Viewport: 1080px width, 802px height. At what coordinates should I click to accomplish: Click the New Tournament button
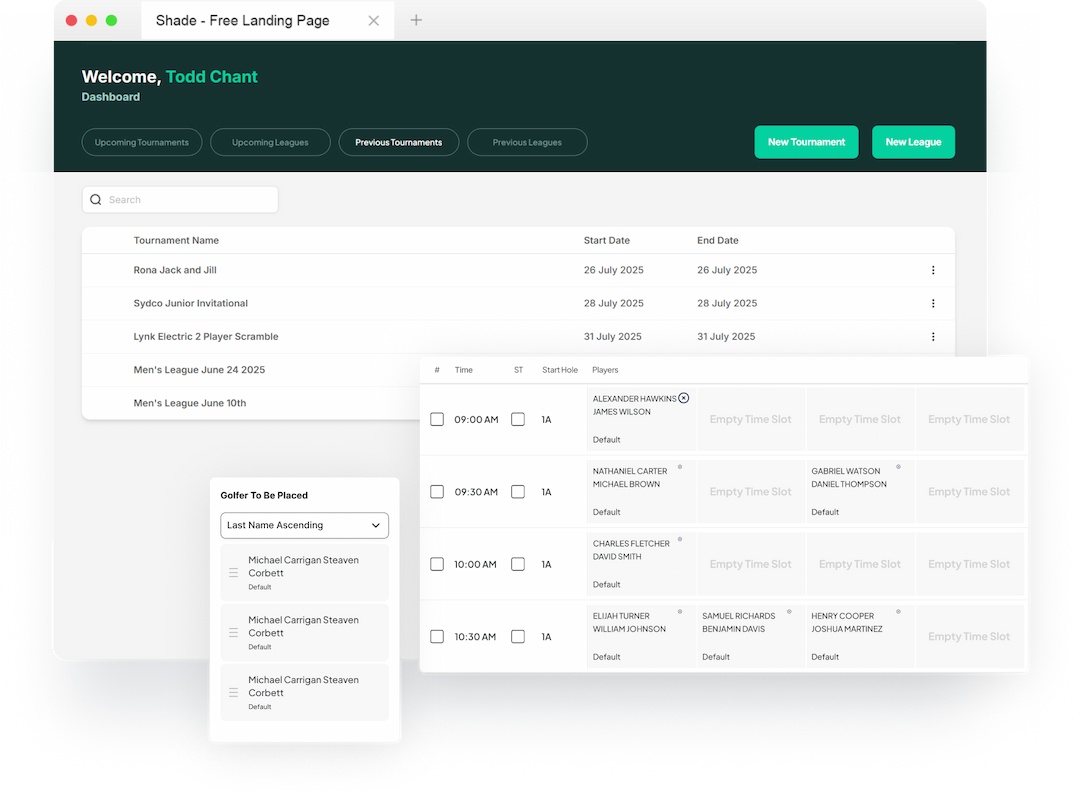tap(806, 142)
